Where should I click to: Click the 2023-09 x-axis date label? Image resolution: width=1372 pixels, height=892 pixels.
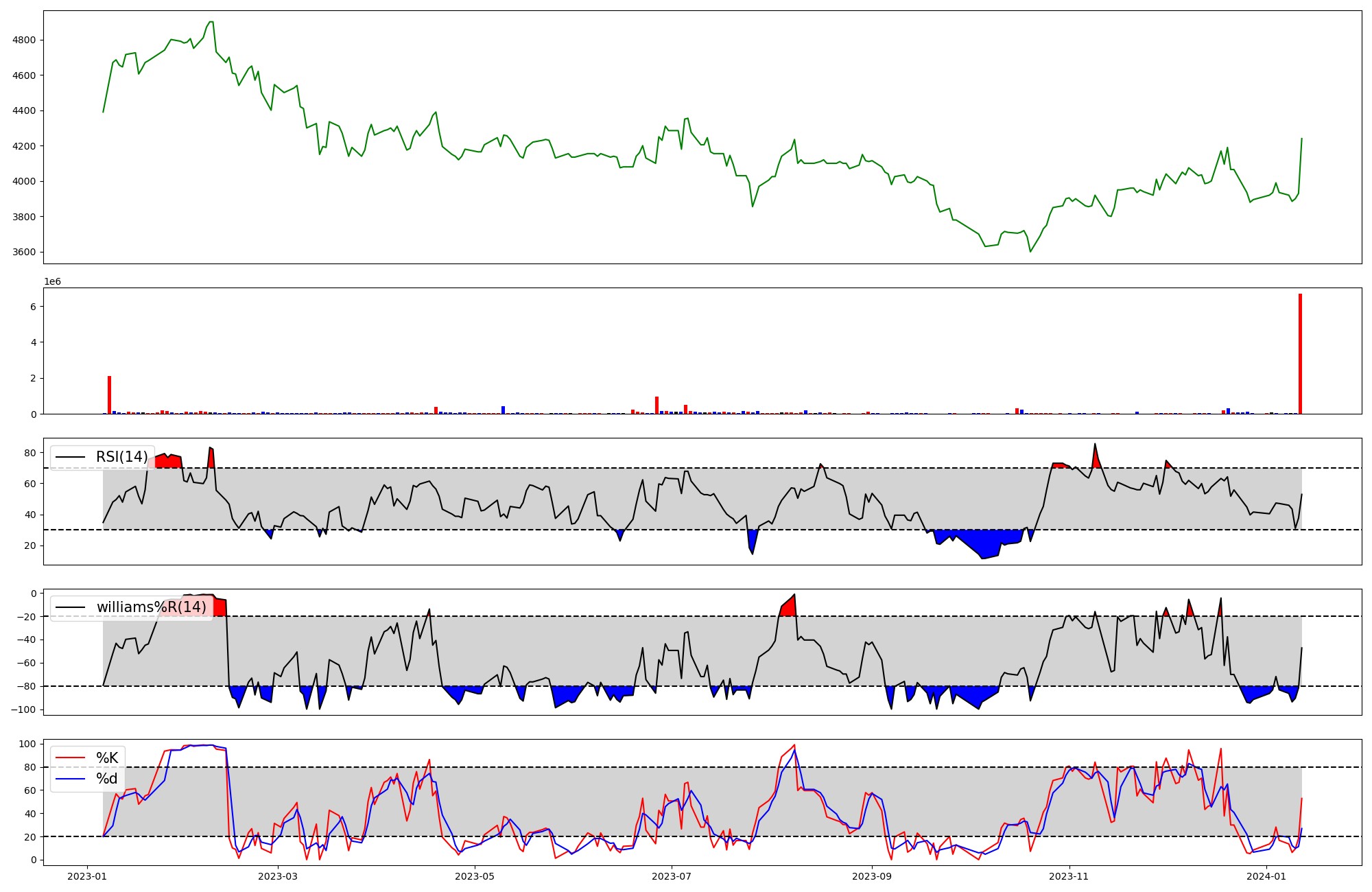pos(872,876)
